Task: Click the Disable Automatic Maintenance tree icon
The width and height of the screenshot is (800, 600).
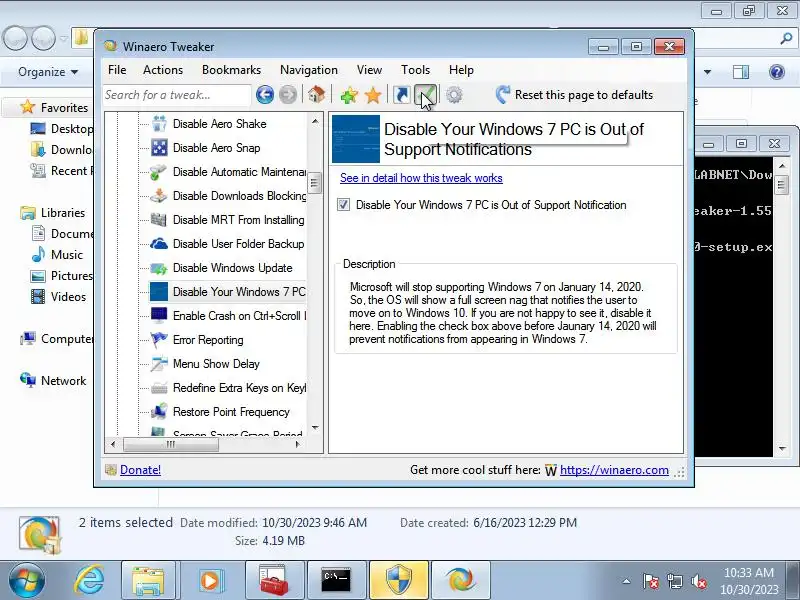Action: coord(159,172)
